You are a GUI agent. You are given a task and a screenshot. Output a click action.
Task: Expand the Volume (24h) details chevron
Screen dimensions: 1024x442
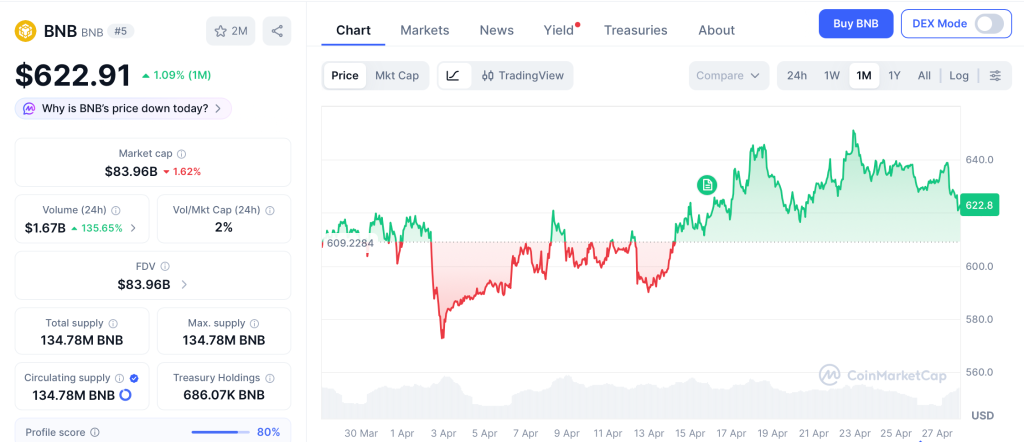pos(133,228)
